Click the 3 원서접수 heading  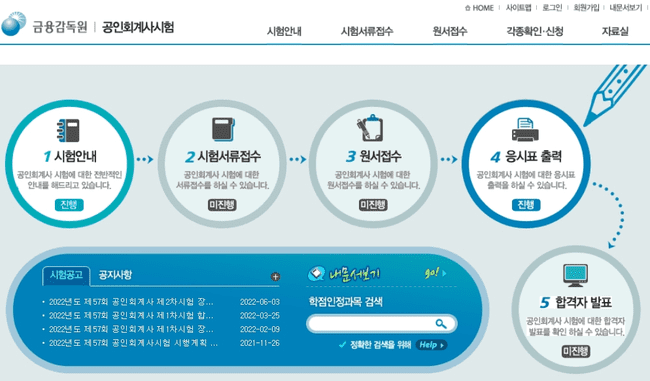coord(374,156)
